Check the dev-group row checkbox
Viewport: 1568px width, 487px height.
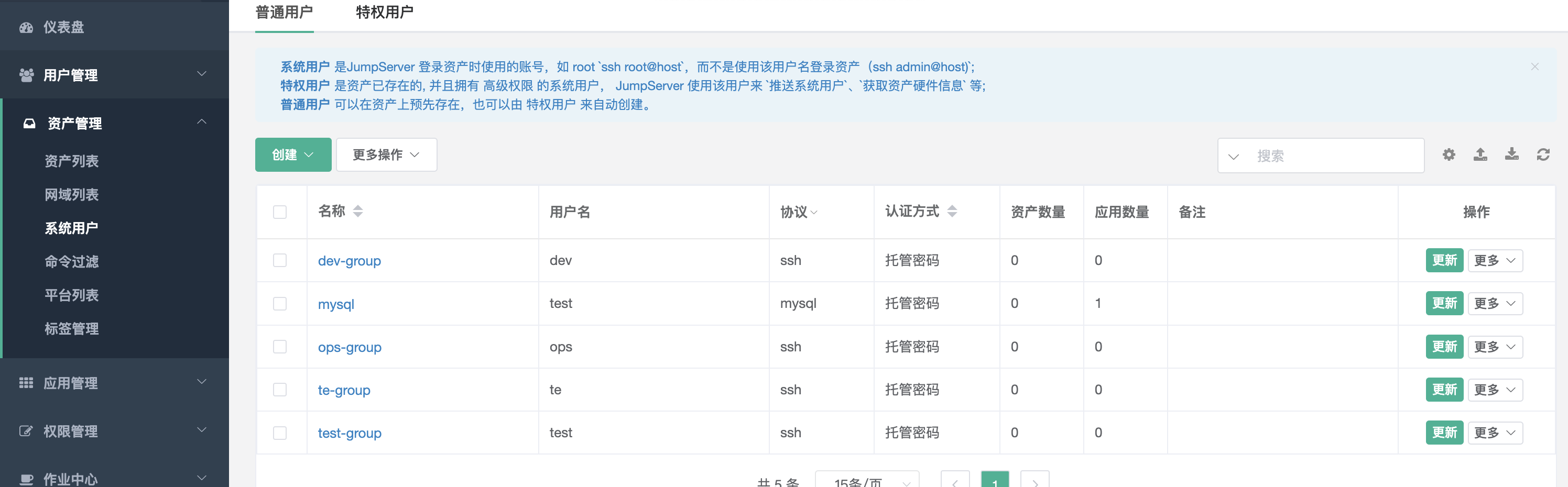point(279,260)
